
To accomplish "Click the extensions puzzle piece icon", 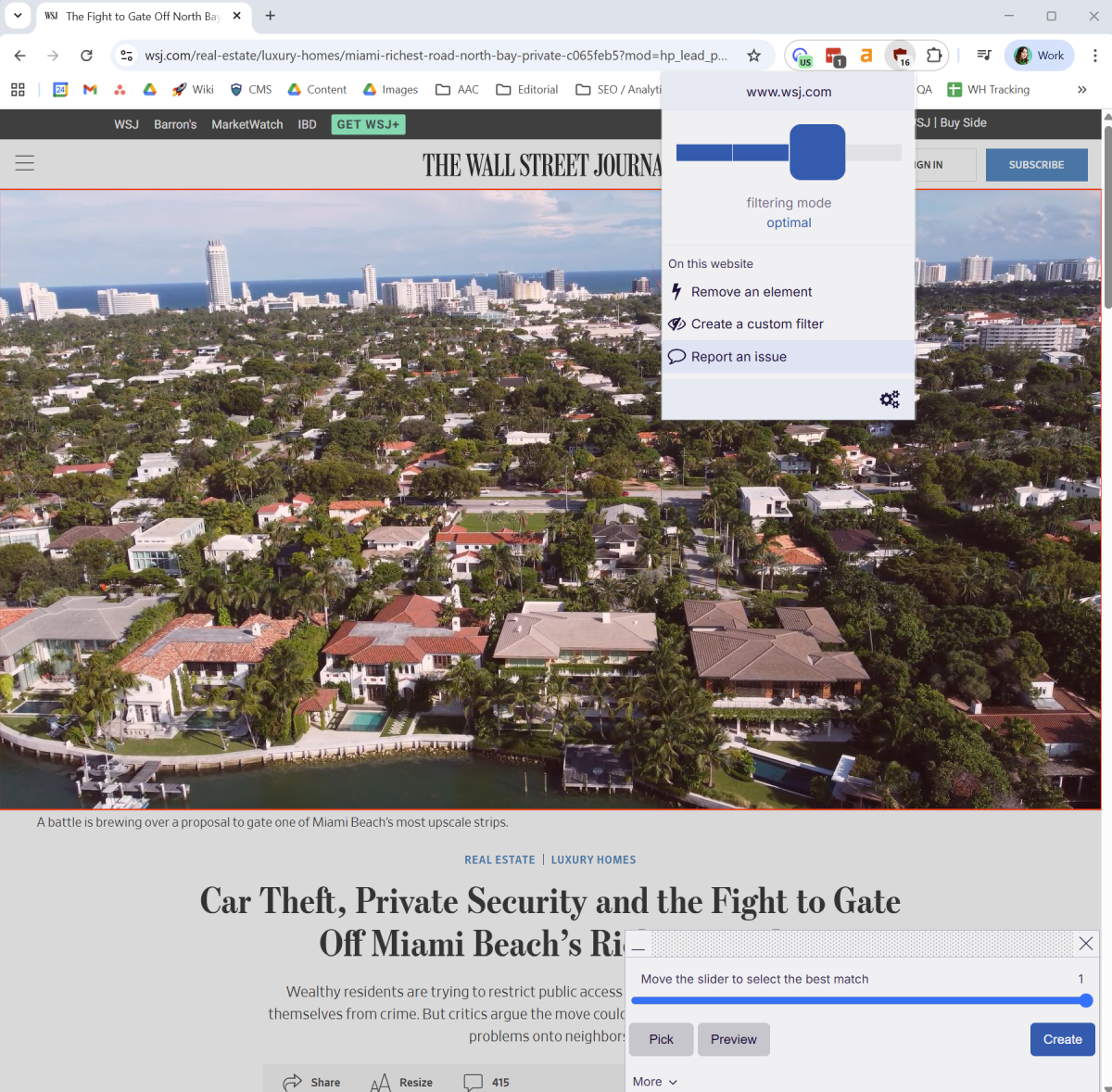I will [934, 55].
